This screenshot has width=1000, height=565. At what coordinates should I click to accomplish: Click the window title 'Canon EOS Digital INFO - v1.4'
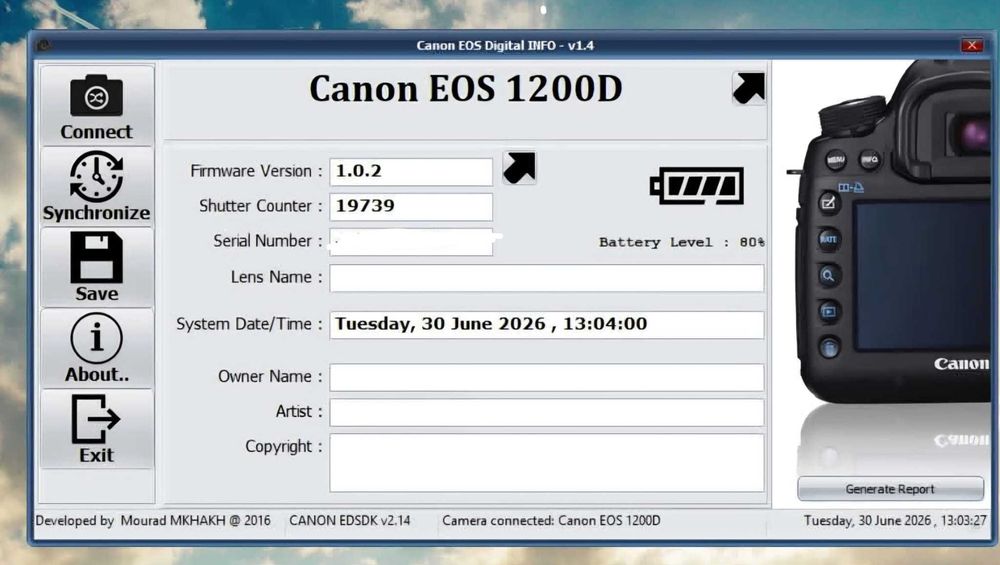point(505,45)
